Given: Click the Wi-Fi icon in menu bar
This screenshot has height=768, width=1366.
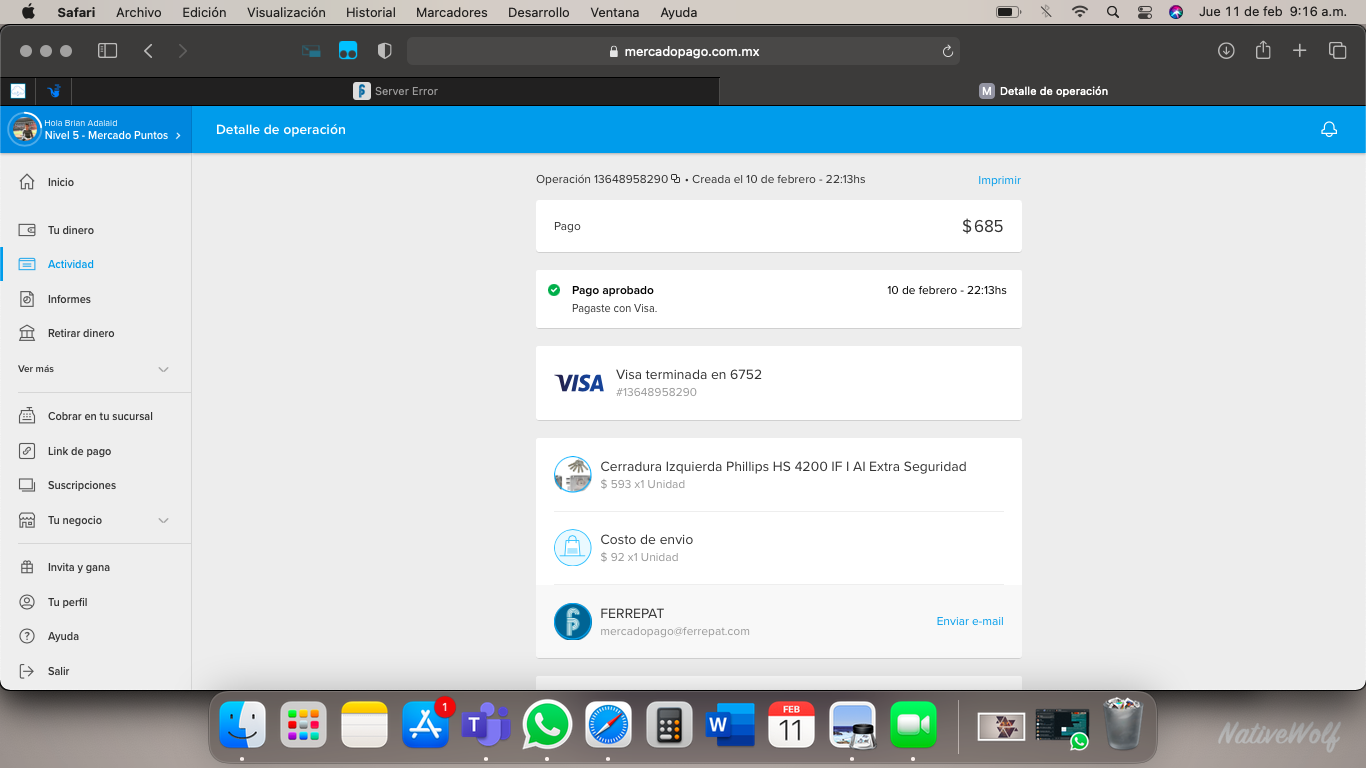Looking at the screenshot, I should click(x=1079, y=12).
